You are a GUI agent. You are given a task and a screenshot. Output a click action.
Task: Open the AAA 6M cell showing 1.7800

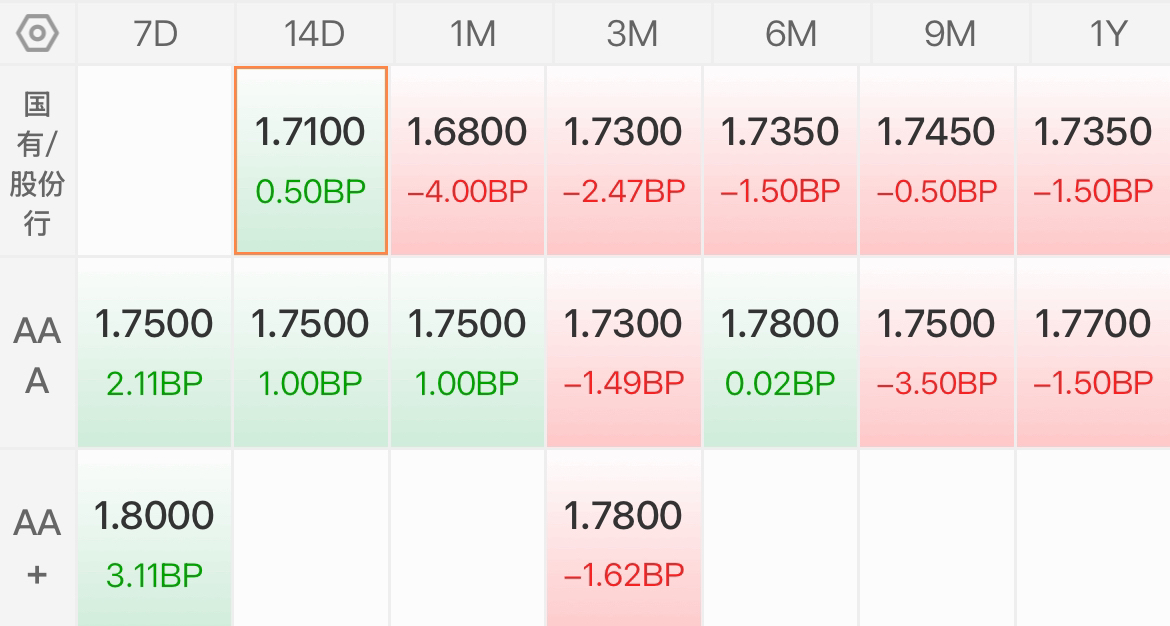780,352
